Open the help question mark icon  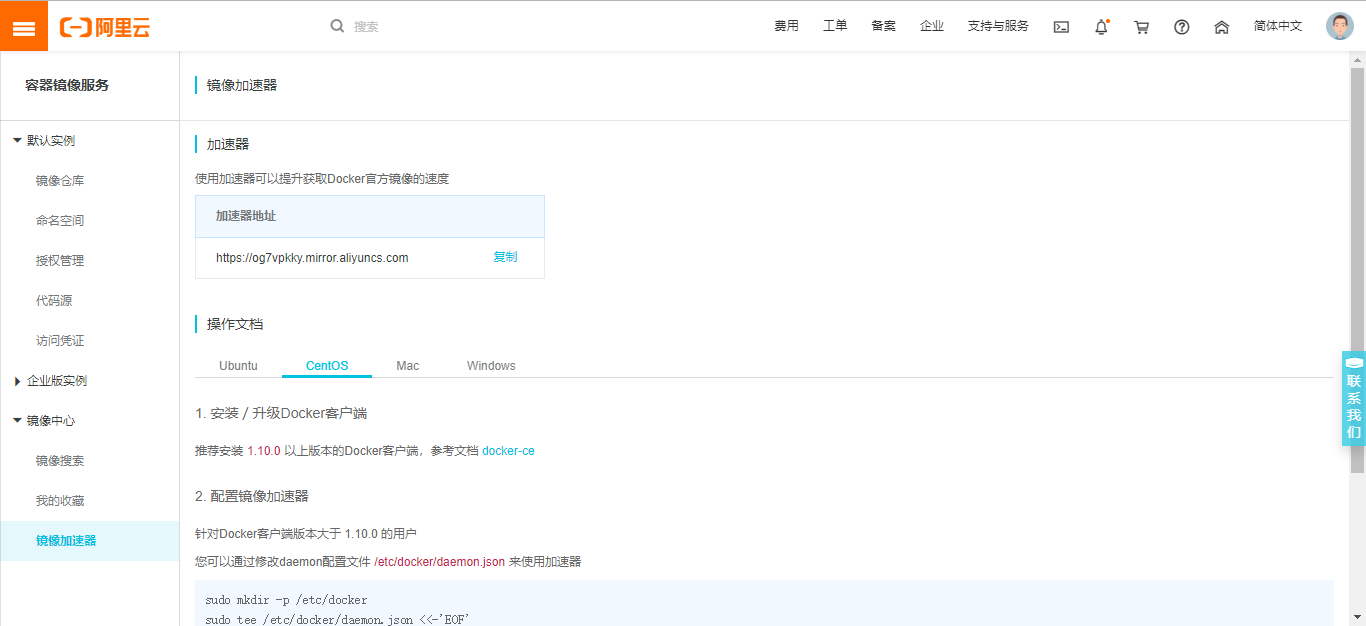tap(1181, 27)
